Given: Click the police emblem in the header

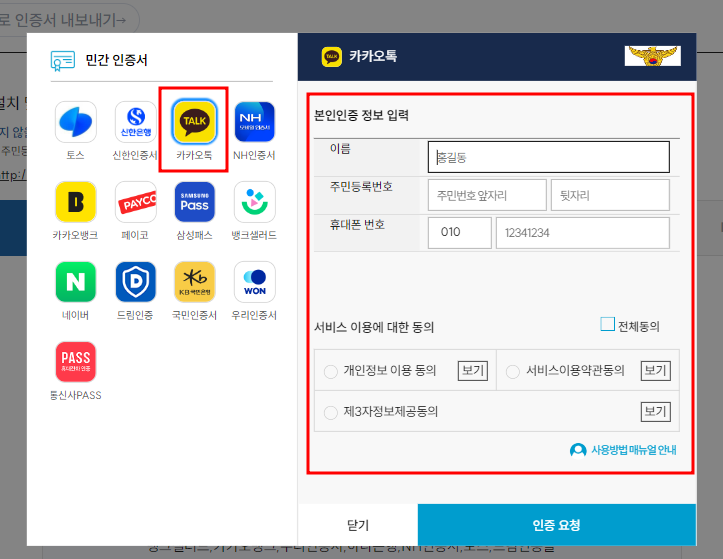Looking at the screenshot, I should tap(652, 56).
